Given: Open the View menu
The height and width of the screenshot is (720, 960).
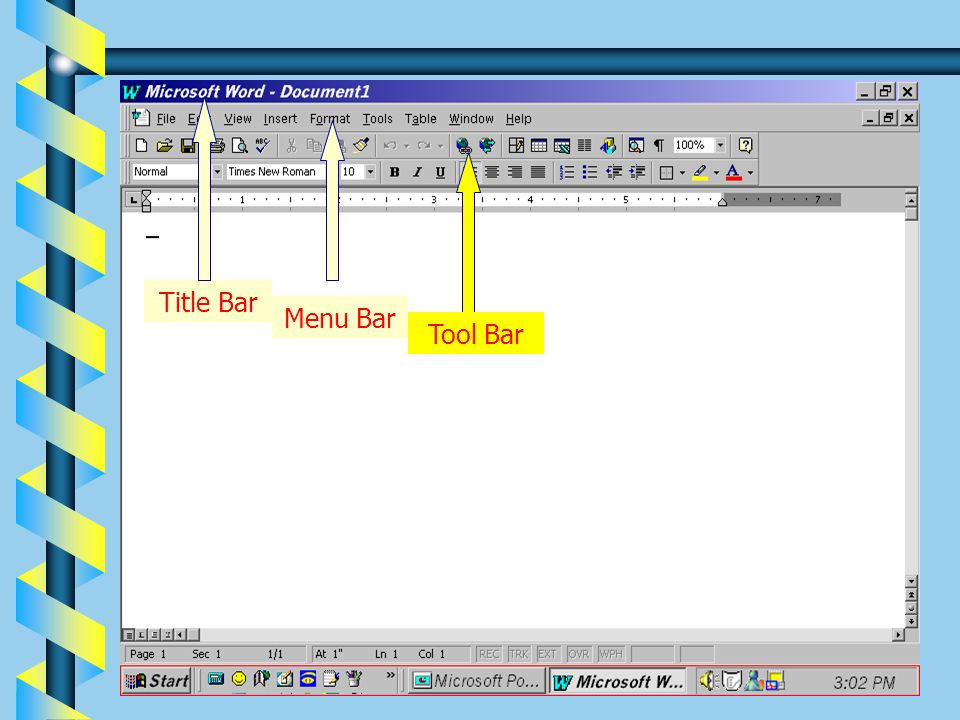Looking at the screenshot, I should (x=238, y=119).
